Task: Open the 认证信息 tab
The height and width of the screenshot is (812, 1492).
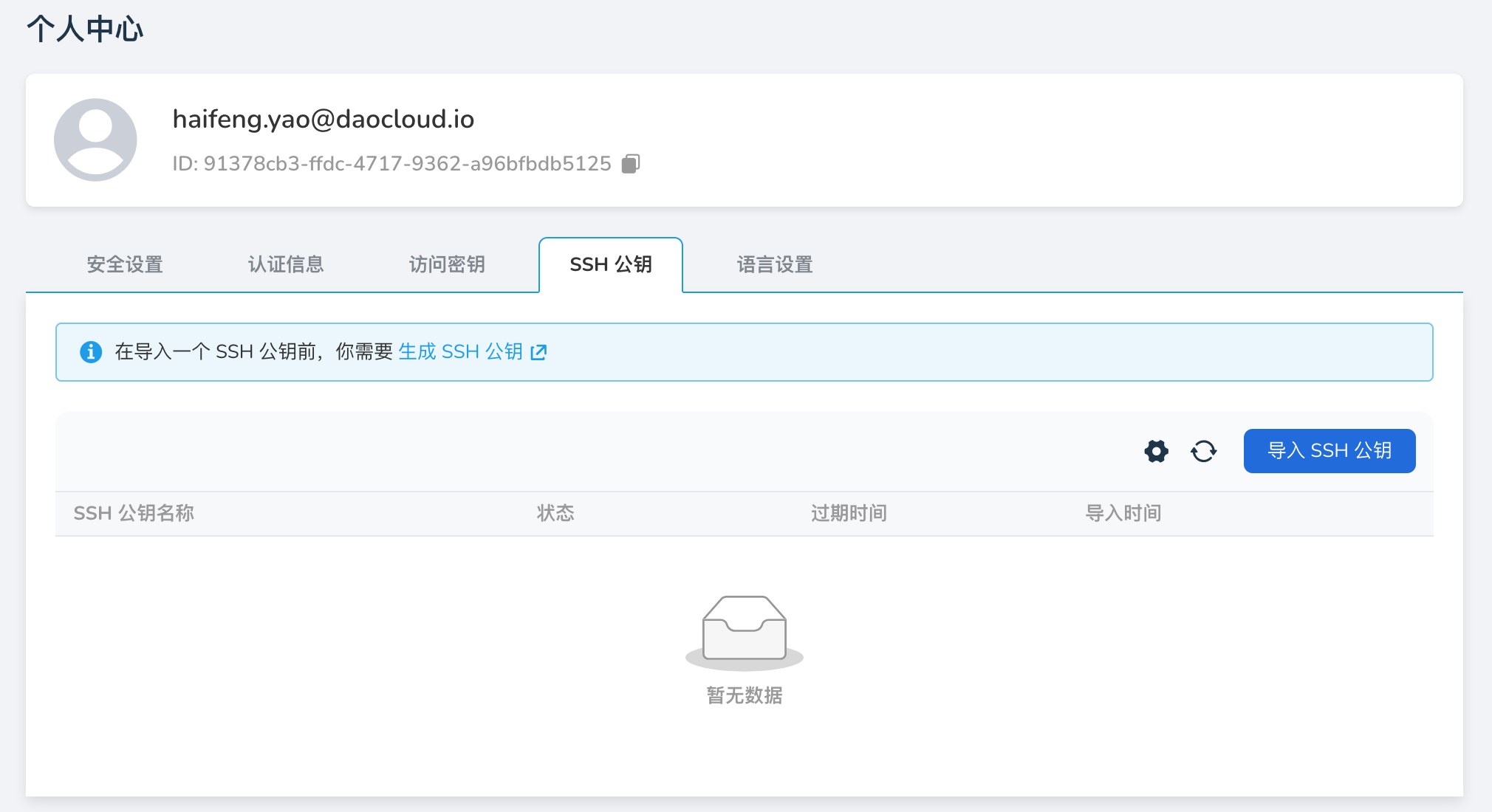Action: click(286, 264)
